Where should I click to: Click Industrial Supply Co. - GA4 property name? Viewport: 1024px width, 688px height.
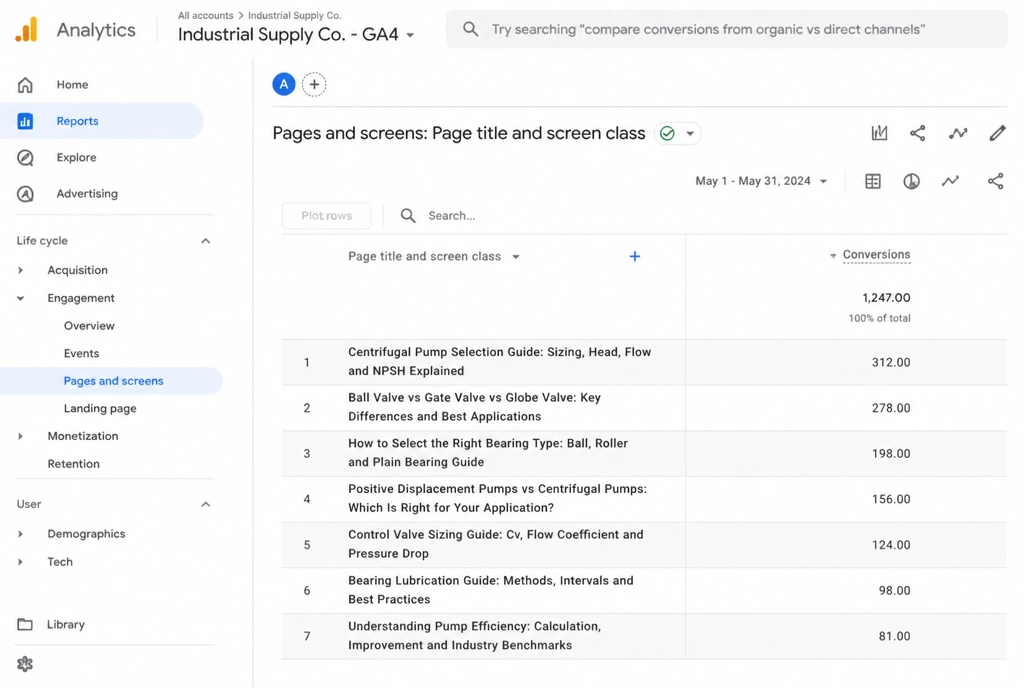[x=288, y=35]
